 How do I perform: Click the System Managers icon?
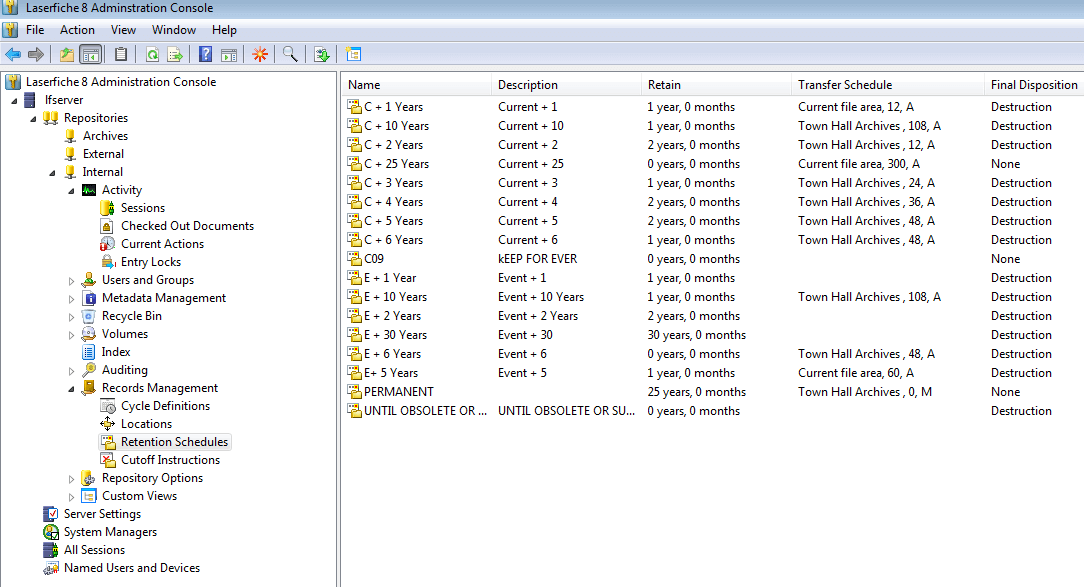[50, 532]
